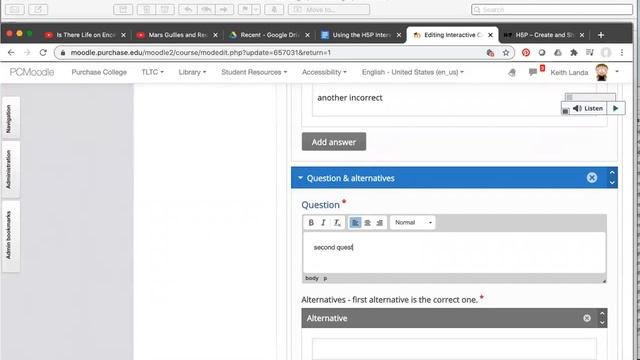The width and height of the screenshot is (640, 360).
Task: Open the Chrome three-dot menu
Action: [x=622, y=53]
